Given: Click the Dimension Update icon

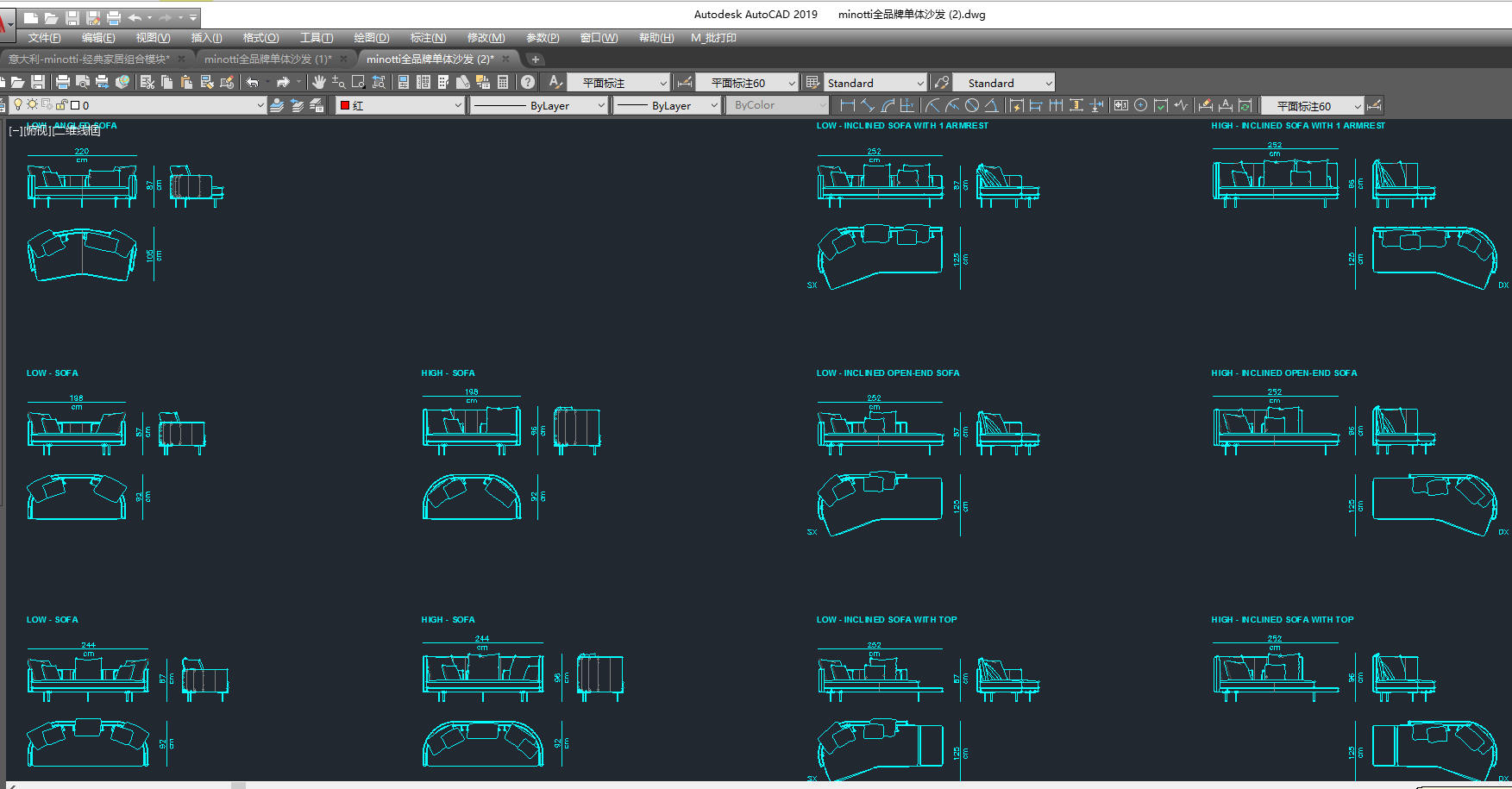Looking at the screenshot, I should [1246, 105].
